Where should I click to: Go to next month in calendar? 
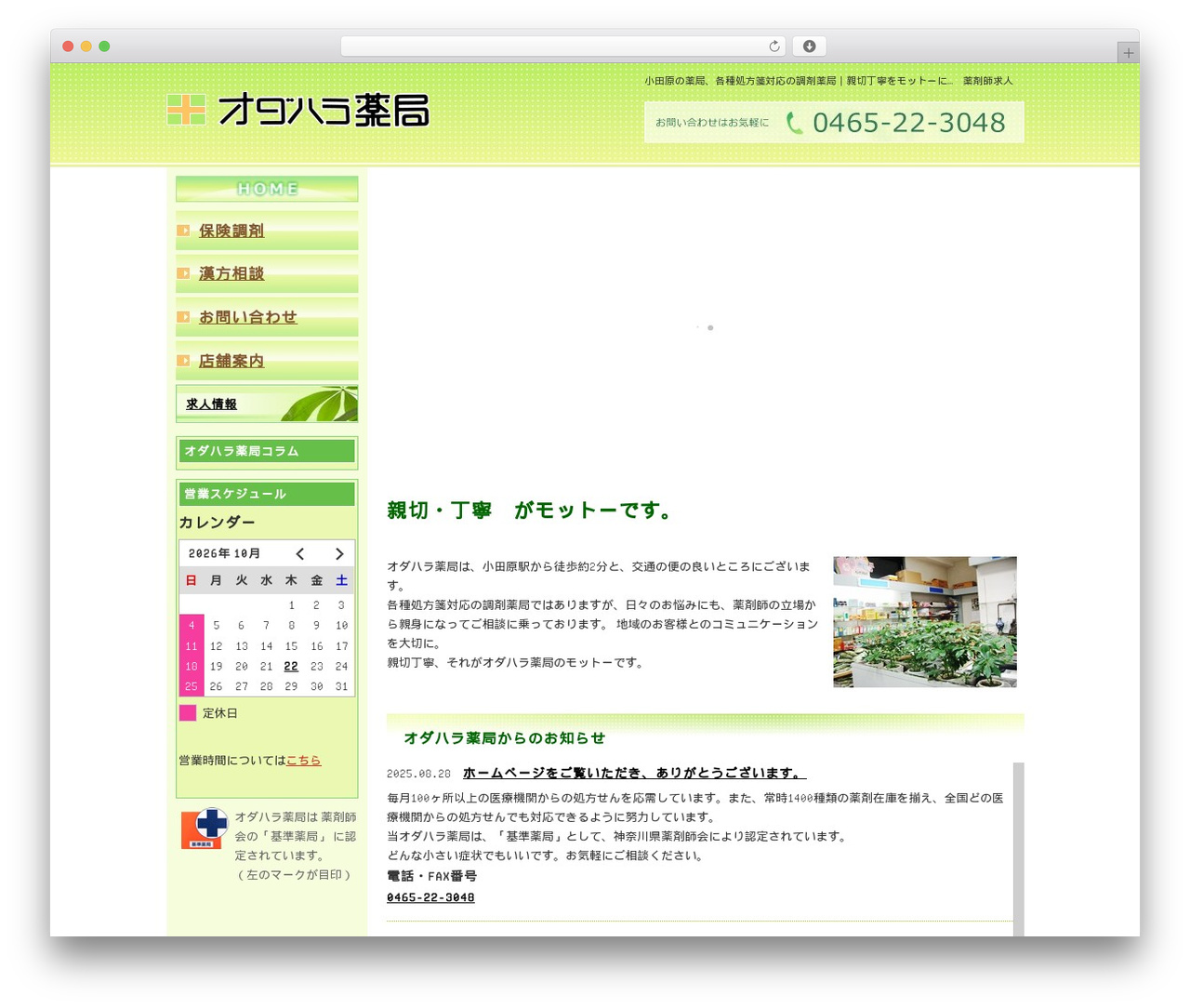[x=339, y=553]
